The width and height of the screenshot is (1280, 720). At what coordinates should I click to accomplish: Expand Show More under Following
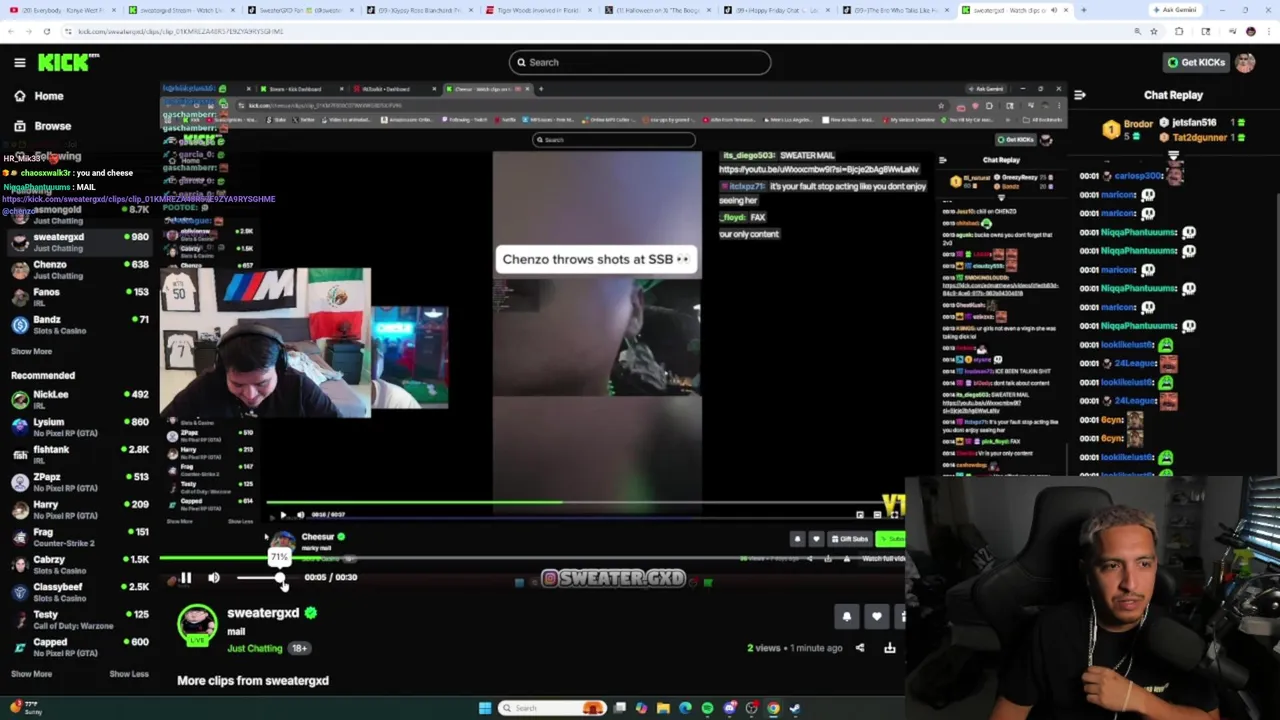(x=31, y=351)
